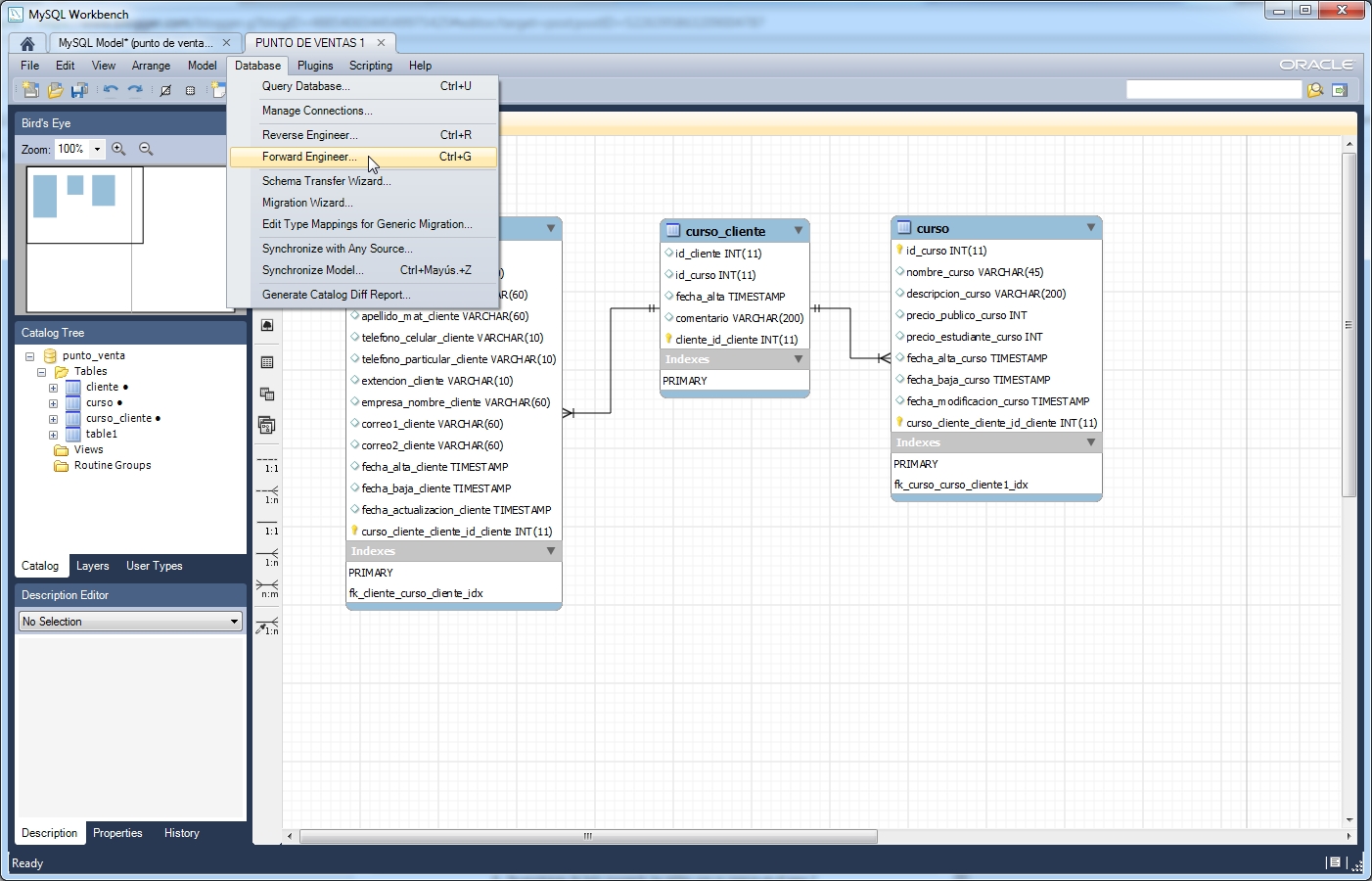1372x881 pixels.
Task: Click the find icon beside the search box
Action: (x=1314, y=89)
